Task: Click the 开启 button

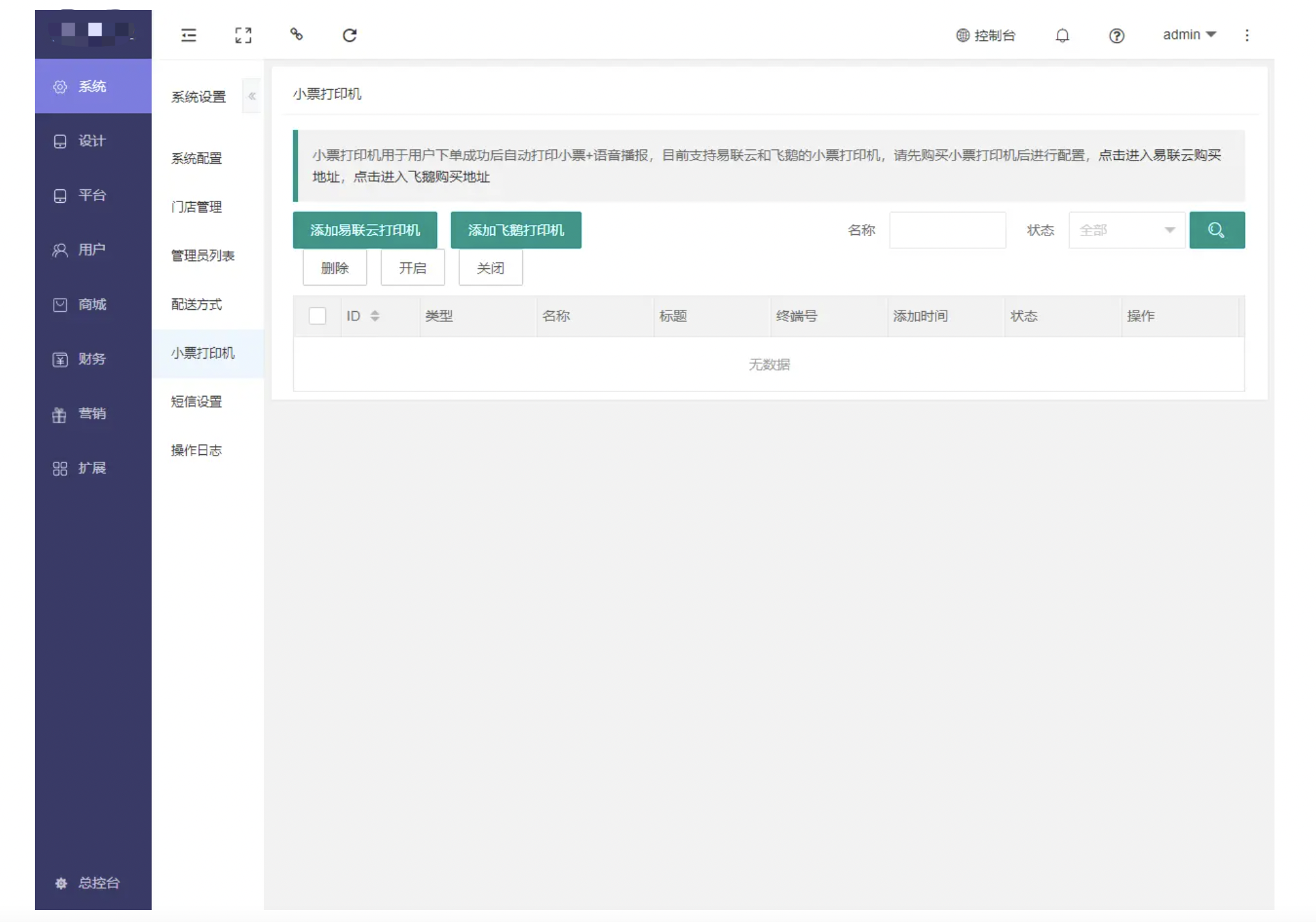Action: [412, 268]
